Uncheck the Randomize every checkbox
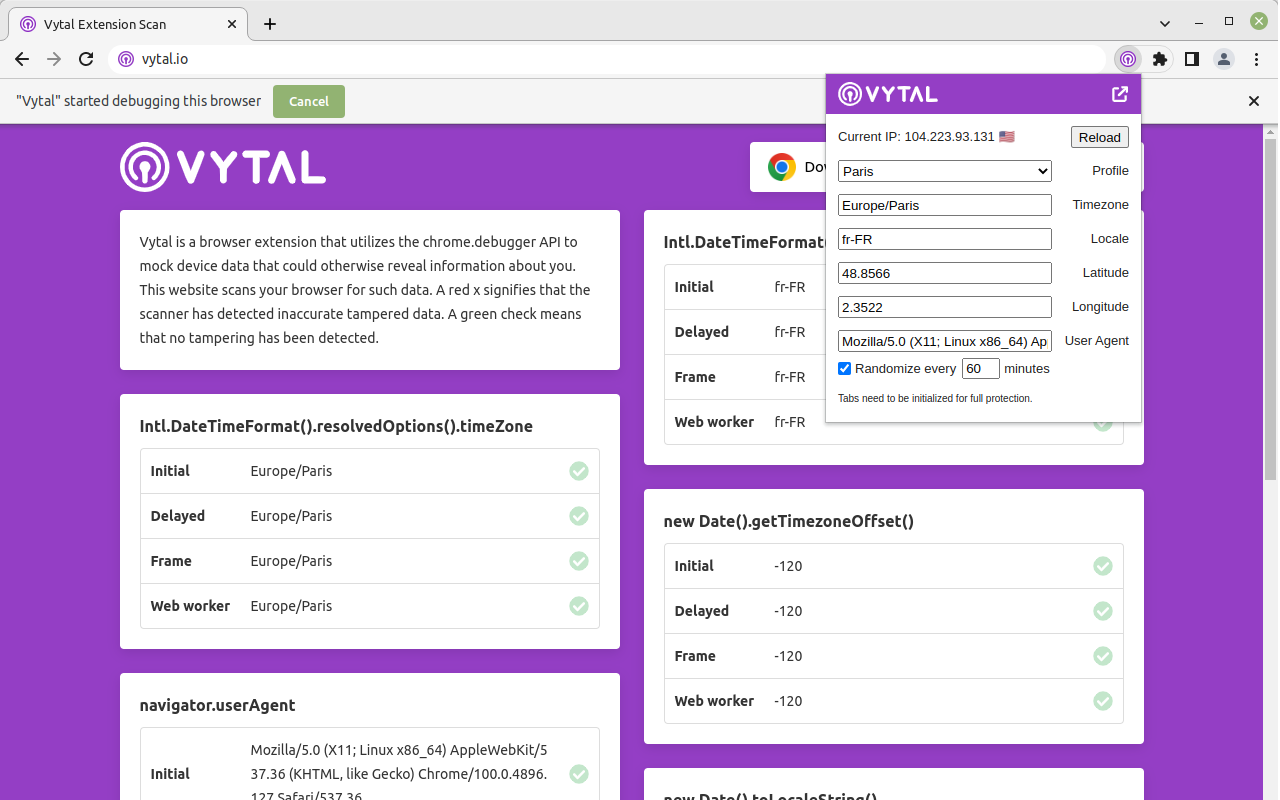1280x800 pixels. pos(845,369)
